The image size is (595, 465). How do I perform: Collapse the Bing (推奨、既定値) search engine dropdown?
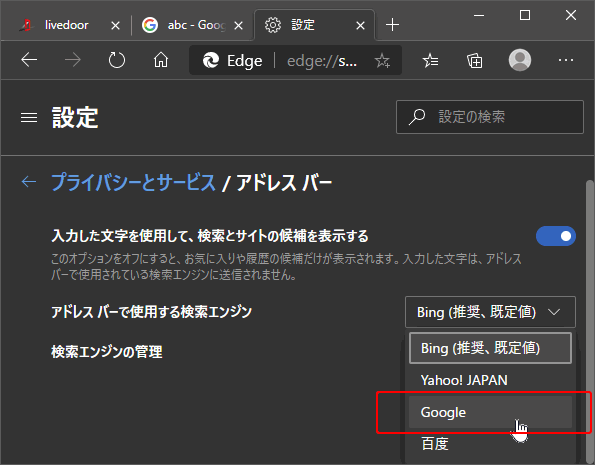490,312
